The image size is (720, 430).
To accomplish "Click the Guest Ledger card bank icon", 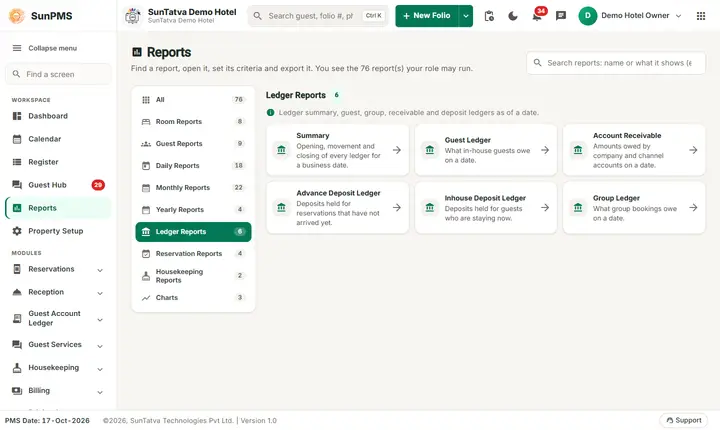I will point(430,150).
